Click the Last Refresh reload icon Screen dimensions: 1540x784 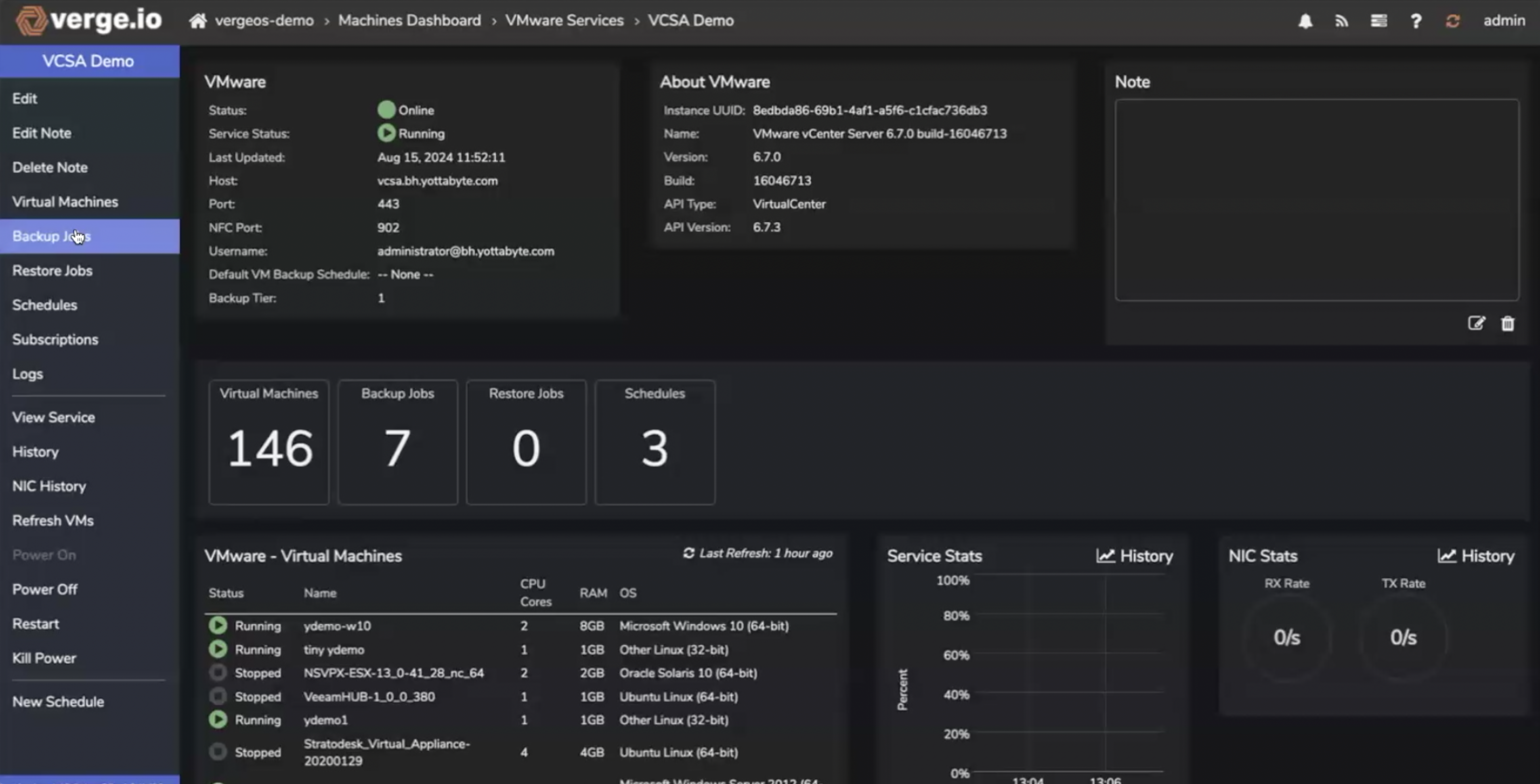689,553
